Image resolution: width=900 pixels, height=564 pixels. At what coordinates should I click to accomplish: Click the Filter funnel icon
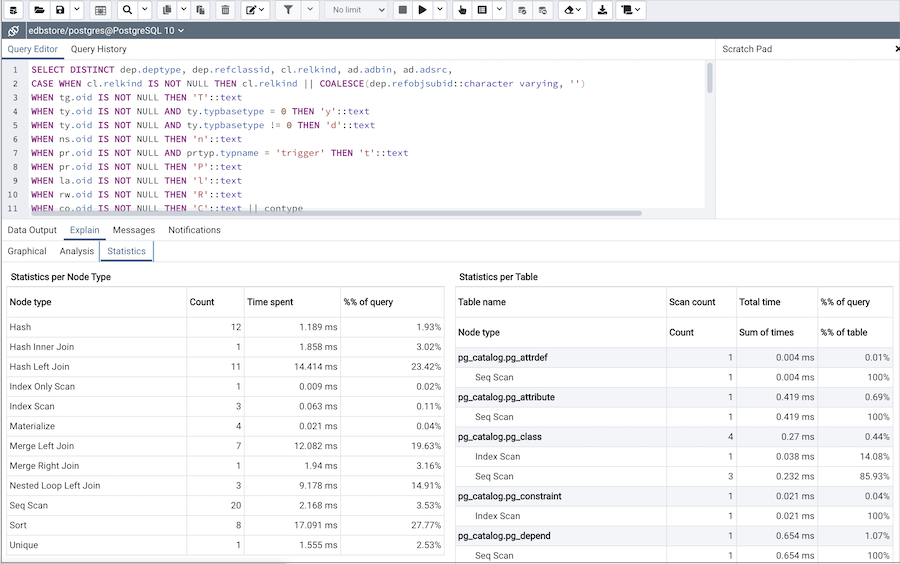pos(287,10)
